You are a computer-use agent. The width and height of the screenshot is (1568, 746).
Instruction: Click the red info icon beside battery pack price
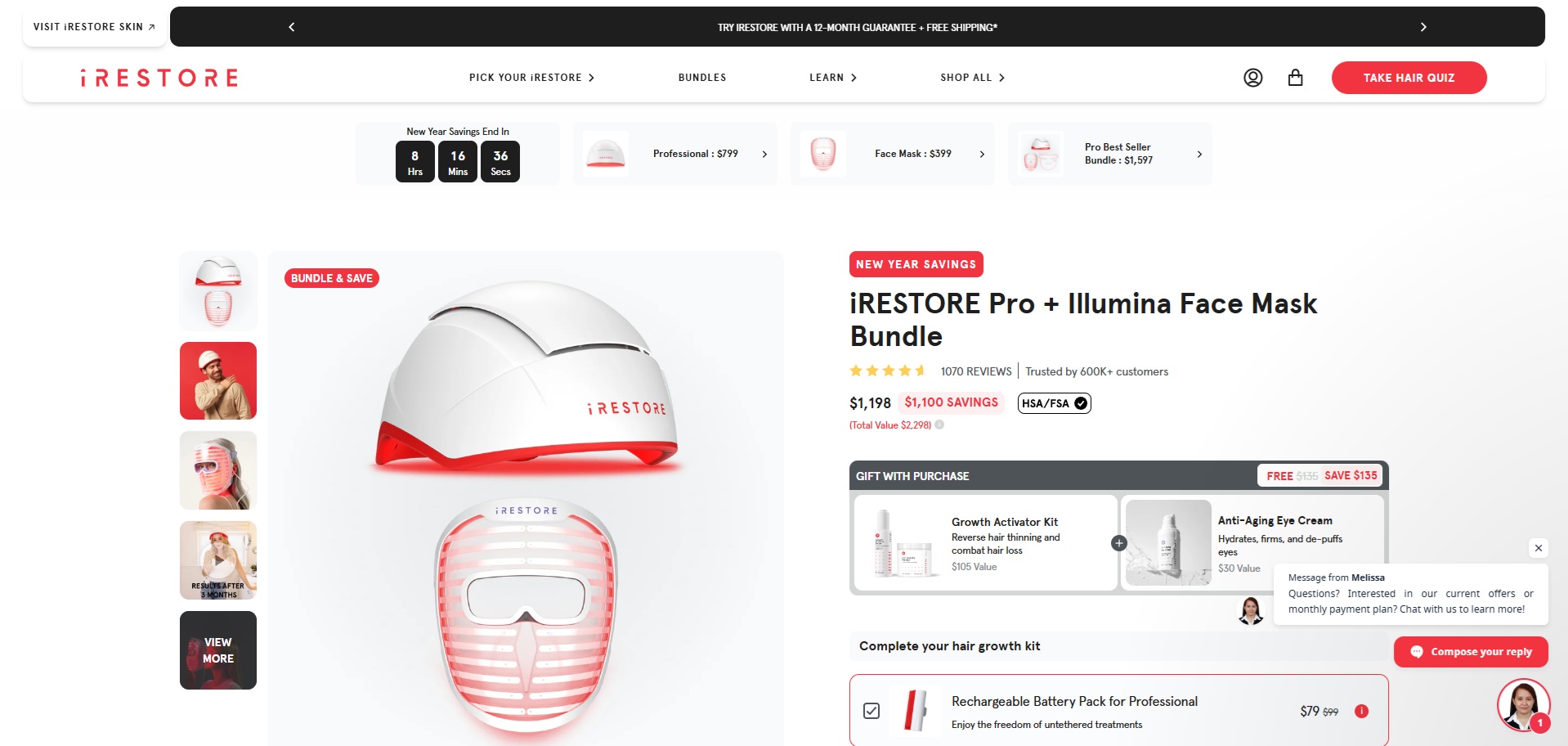point(1361,711)
